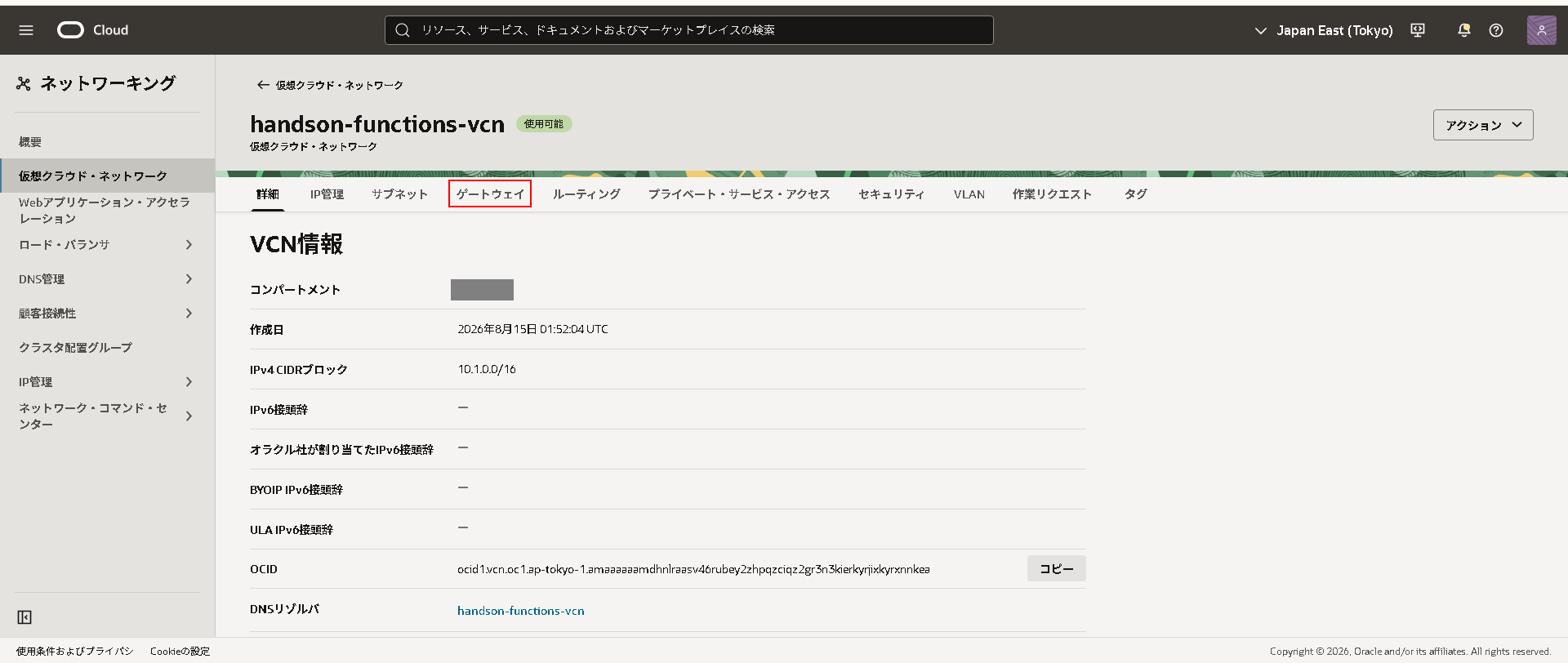The height and width of the screenshot is (663, 1568).
Task: Click the search magnifier icon
Action: coord(402,30)
